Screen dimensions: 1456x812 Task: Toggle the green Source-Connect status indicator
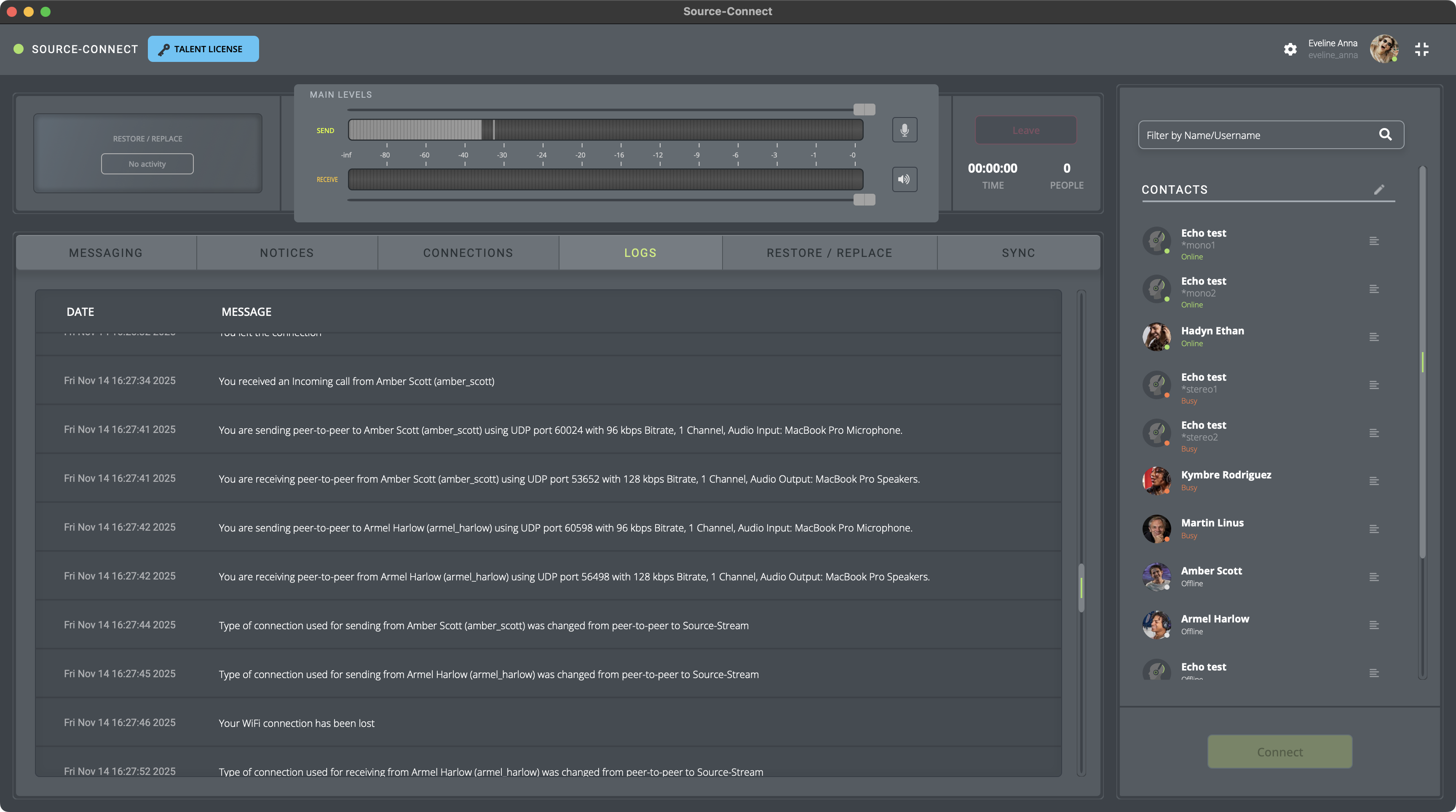point(19,49)
